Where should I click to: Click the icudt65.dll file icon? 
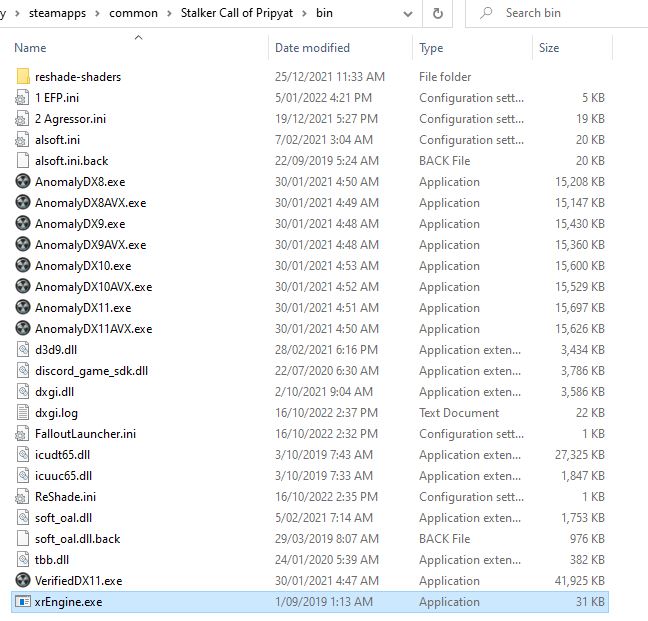coord(23,454)
